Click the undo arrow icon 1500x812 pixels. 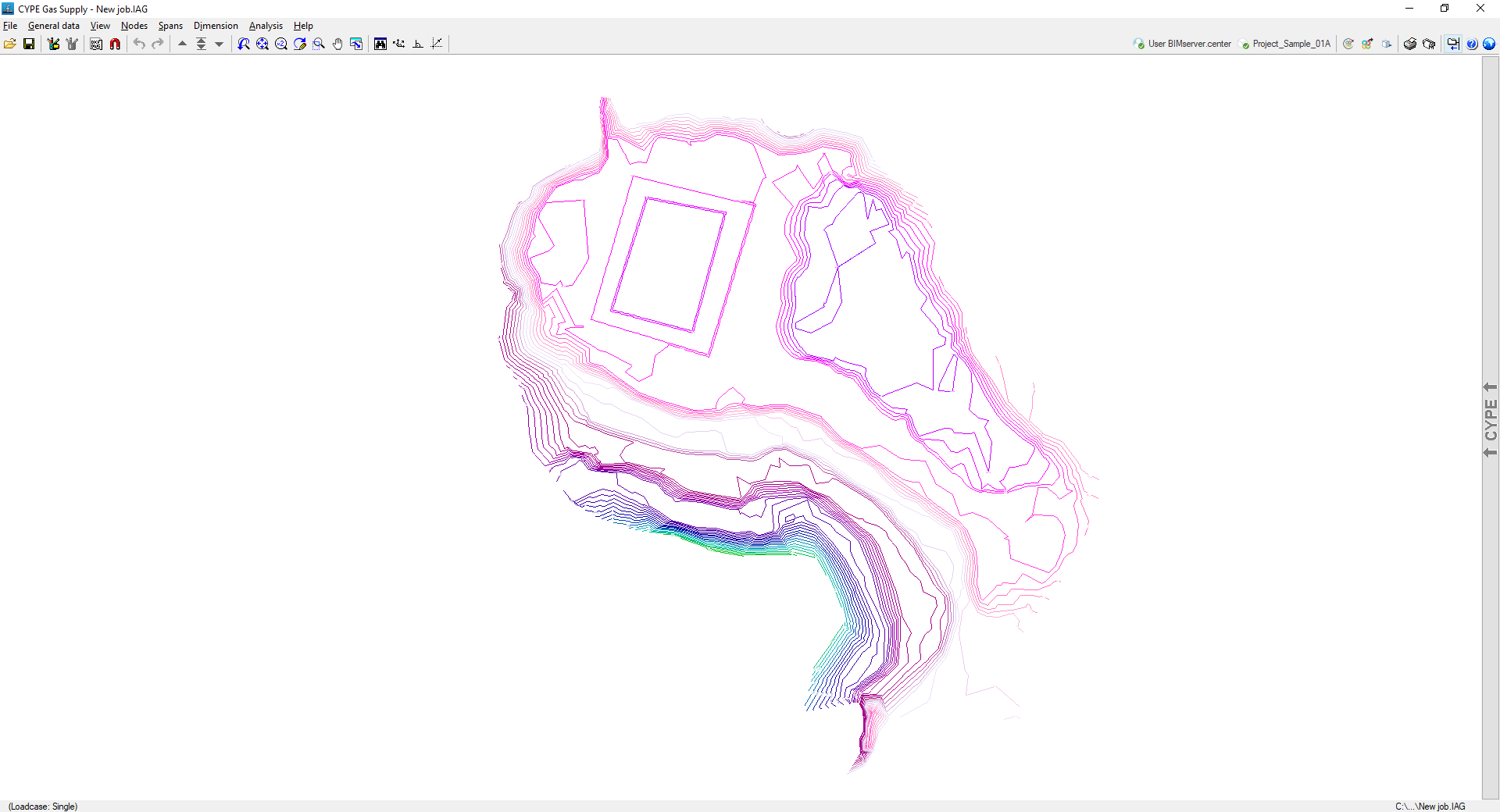point(139,44)
